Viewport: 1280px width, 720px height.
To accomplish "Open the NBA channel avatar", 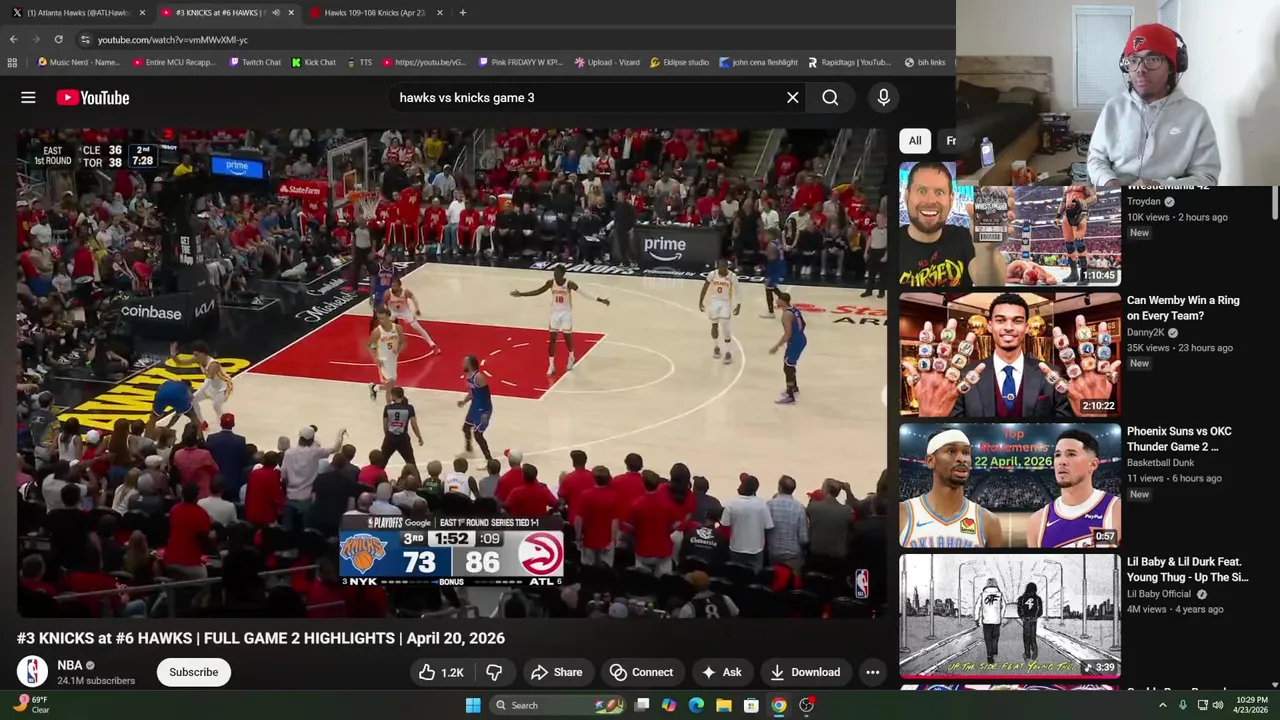I will pyautogui.click(x=32, y=672).
